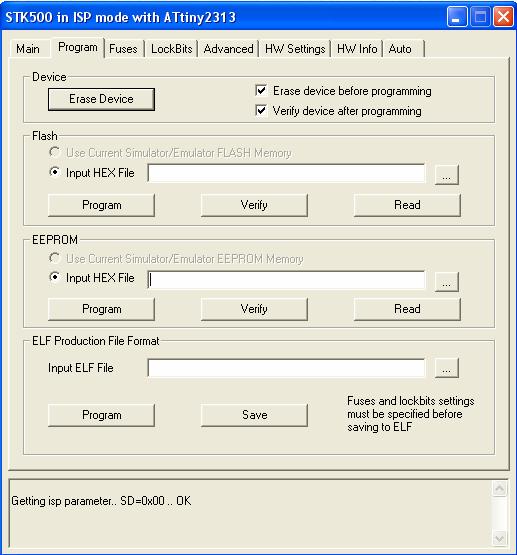Toggle Verify device after programming checkbox

pos(261,110)
